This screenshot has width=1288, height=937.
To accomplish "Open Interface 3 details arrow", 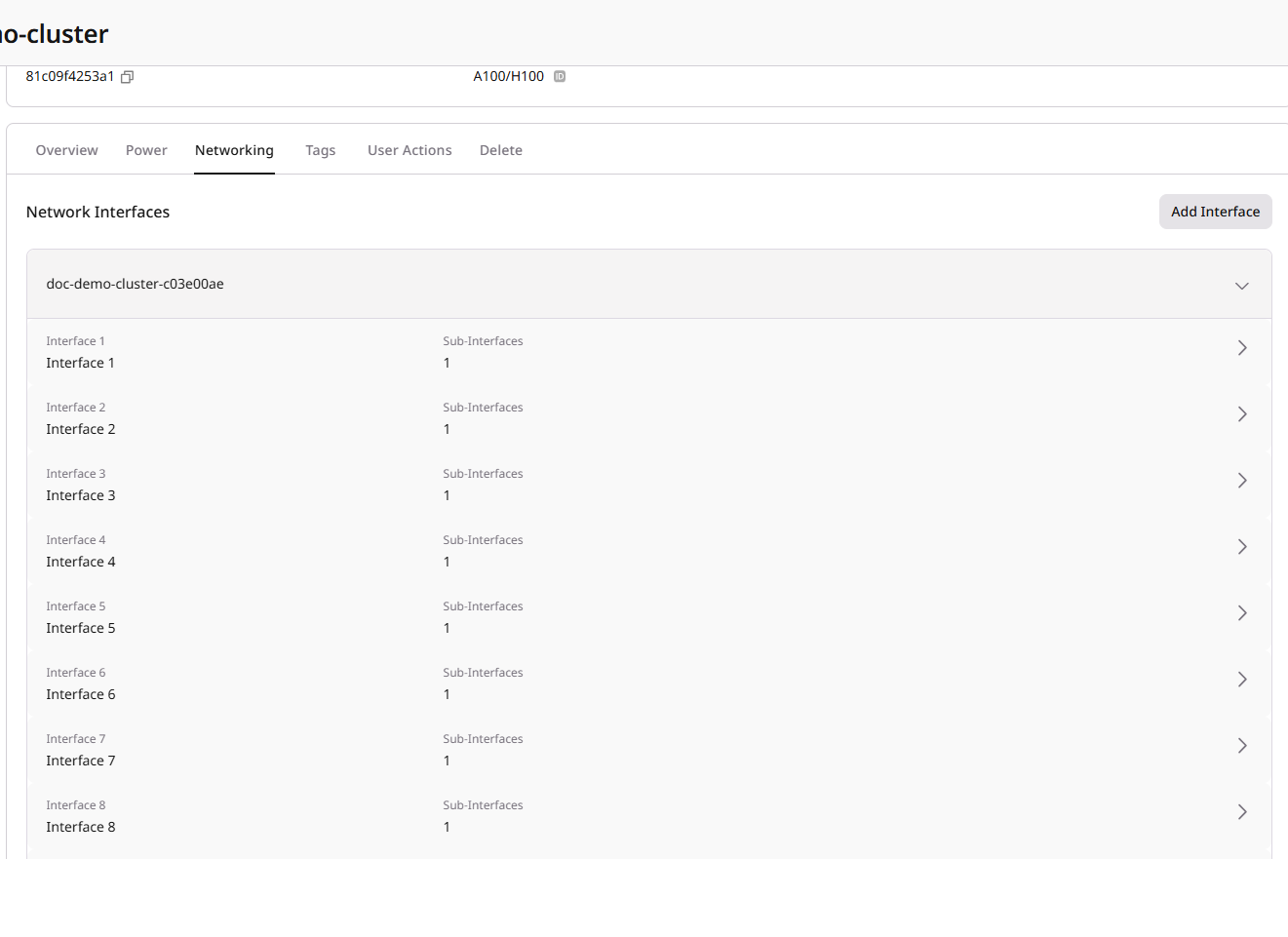I will 1242,480.
